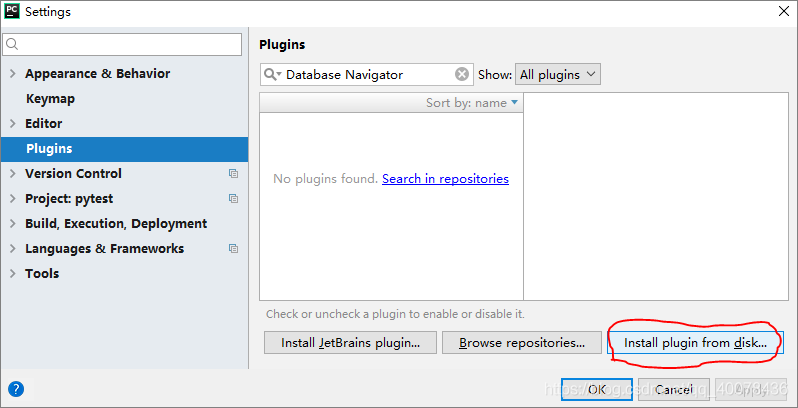This screenshot has width=798, height=408.
Task: Click the PyCharm logo in title bar
Action: pyautogui.click(x=12, y=11)
